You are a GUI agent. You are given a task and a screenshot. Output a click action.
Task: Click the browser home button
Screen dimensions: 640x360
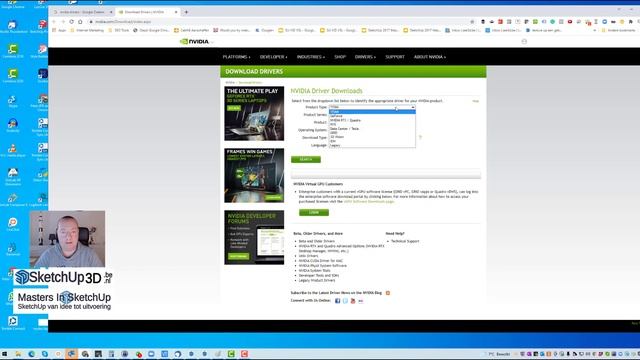point(80,22)
